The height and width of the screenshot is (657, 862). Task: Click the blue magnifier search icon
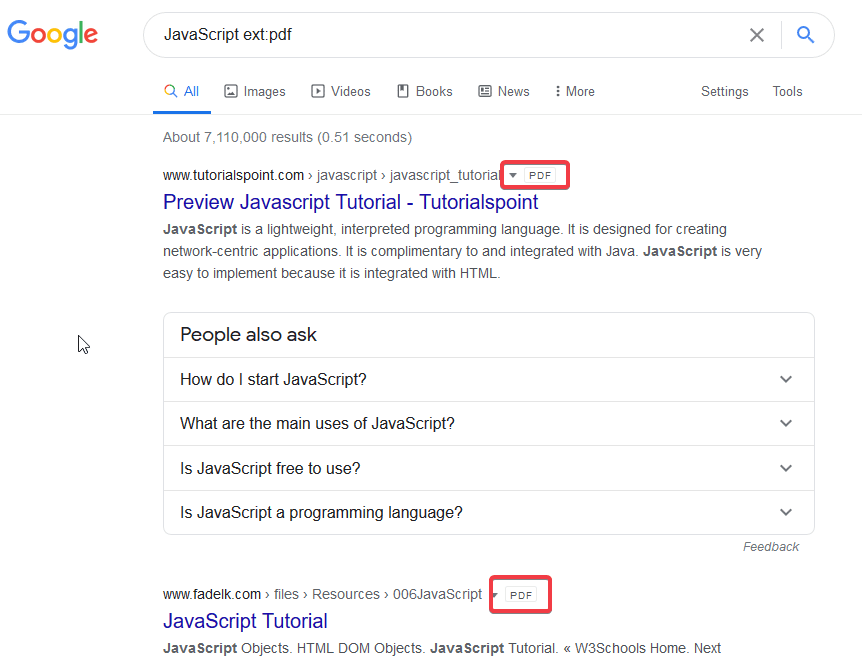point(805,35)
